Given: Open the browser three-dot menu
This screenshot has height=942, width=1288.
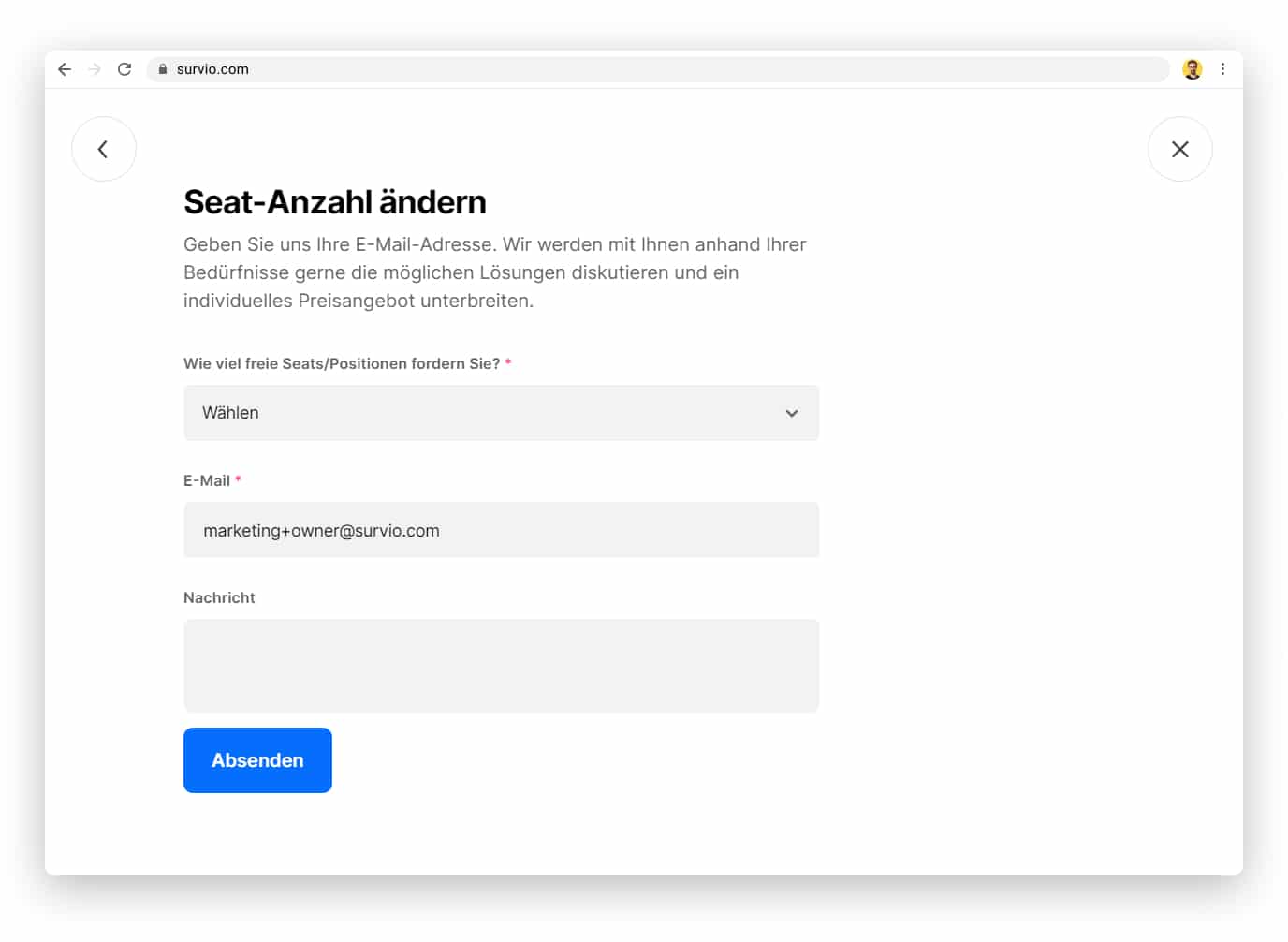Looking at the screenshot, I should 1222,69.
